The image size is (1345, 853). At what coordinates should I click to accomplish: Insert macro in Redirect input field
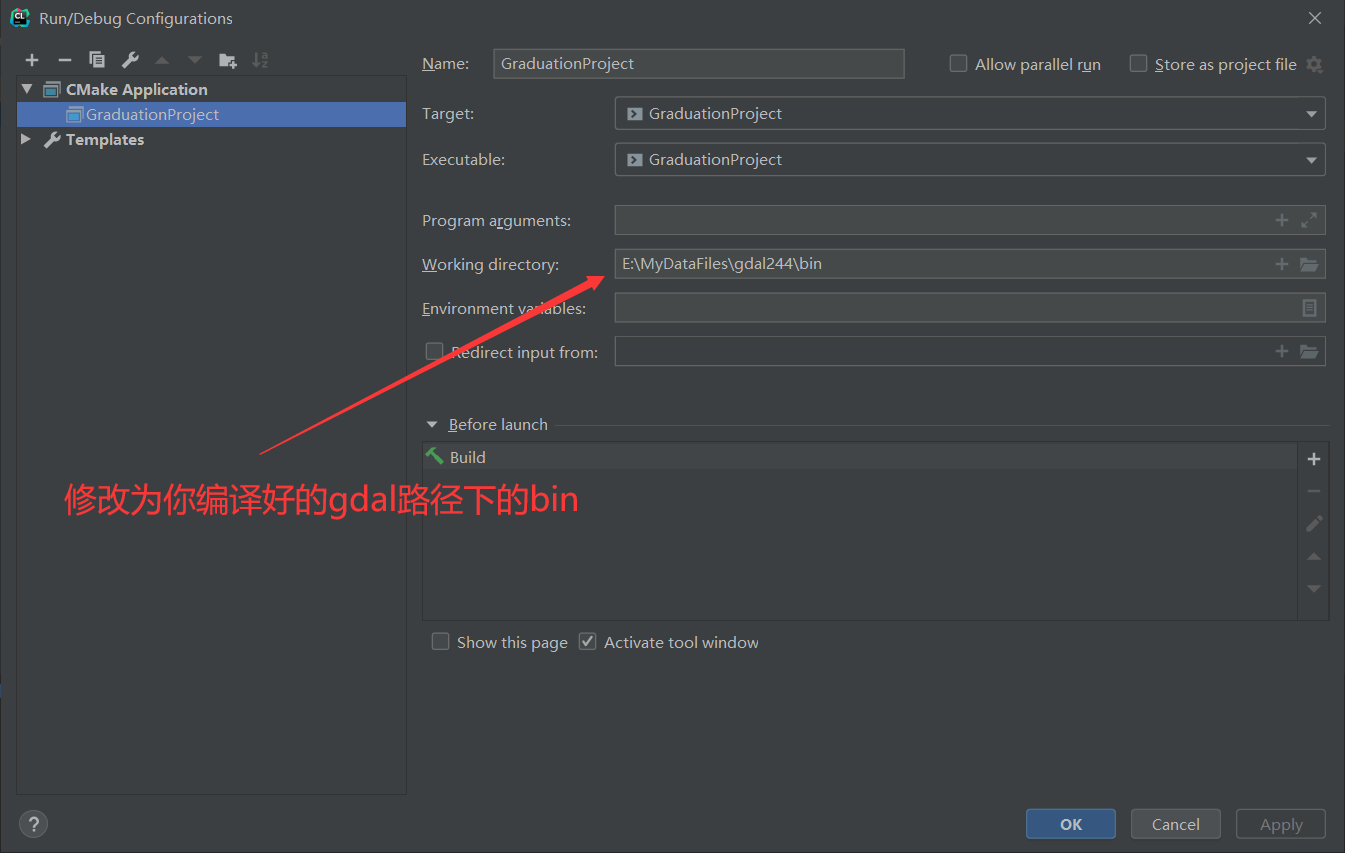coord(1281,351)
